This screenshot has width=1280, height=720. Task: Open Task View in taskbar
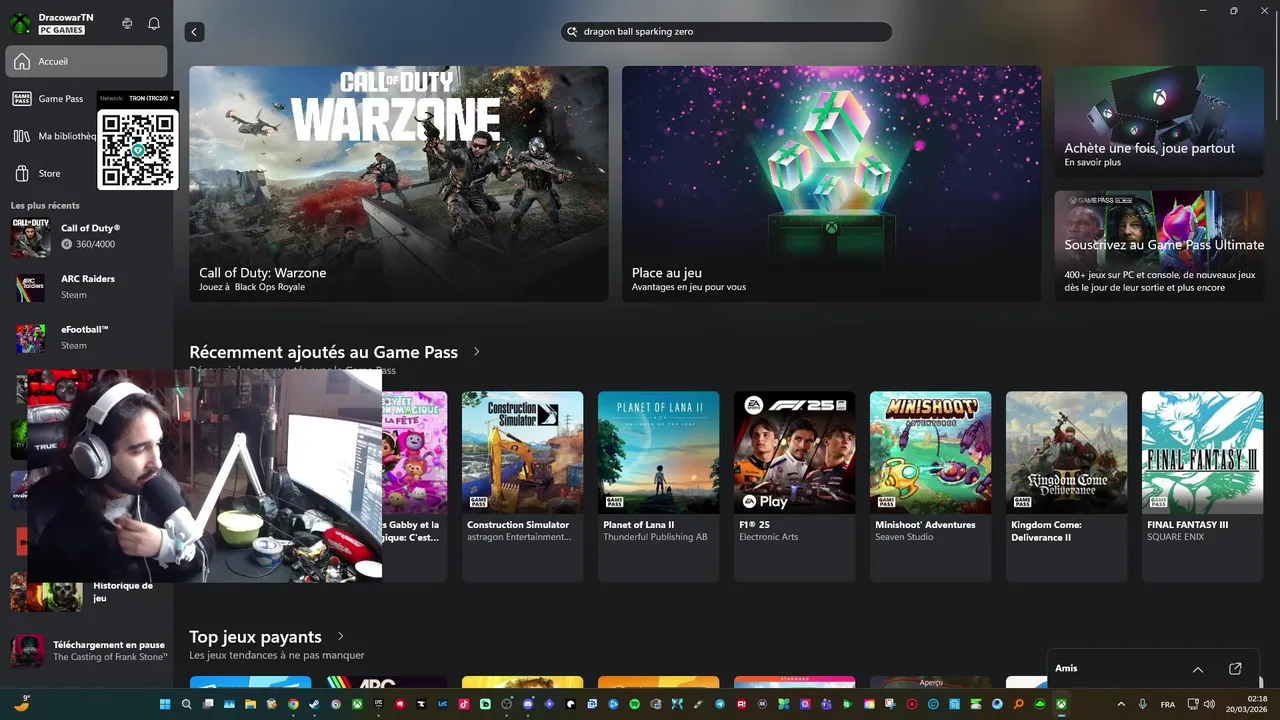pyautogui.click(x=208, y=704)
